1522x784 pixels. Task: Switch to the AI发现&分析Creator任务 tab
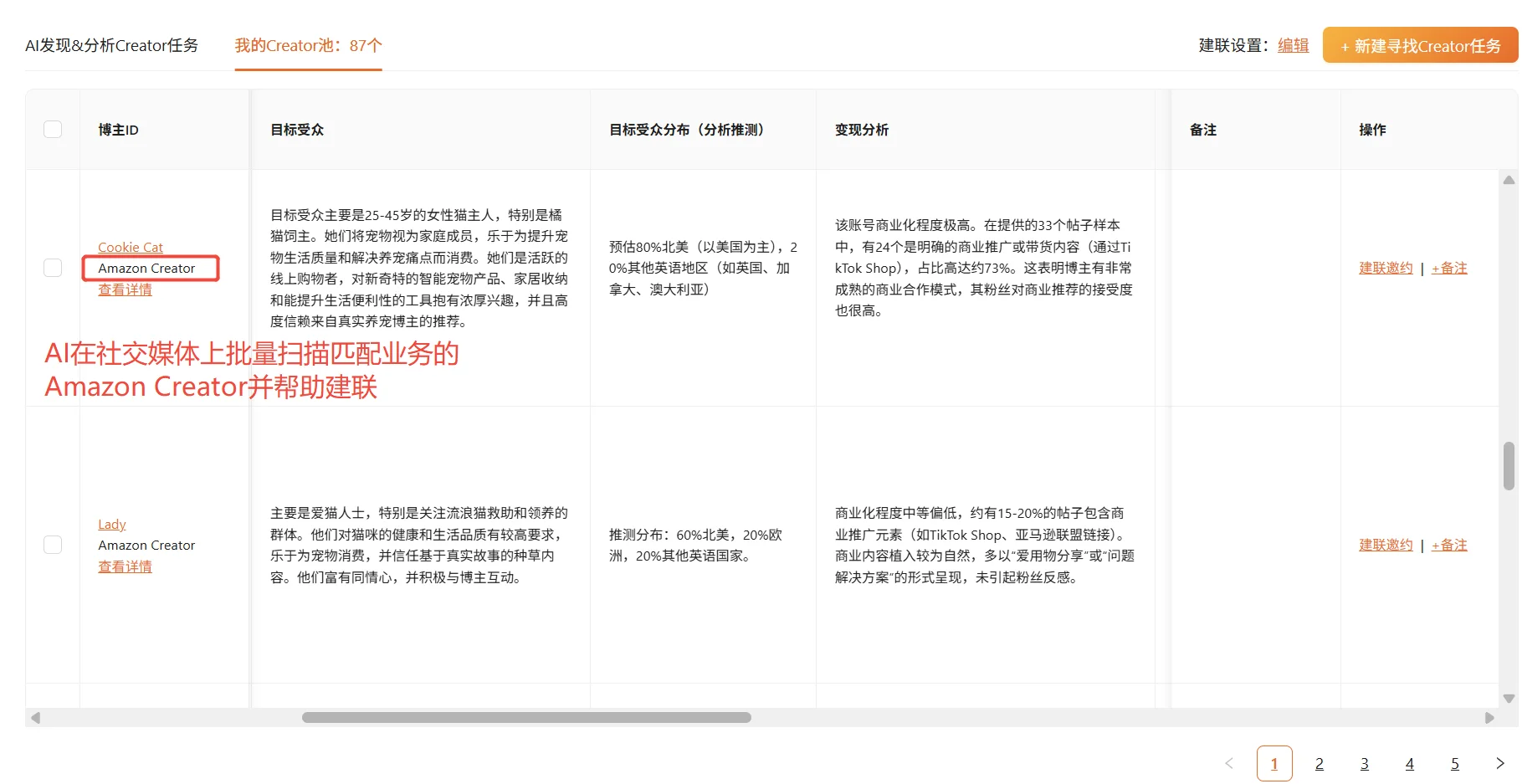(x=112, y=45)
